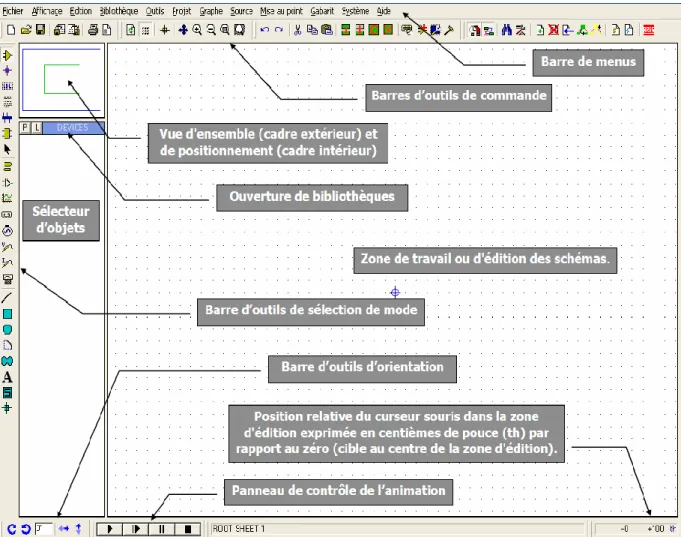
Task: Open the Affichage menu
Action: 47,11
